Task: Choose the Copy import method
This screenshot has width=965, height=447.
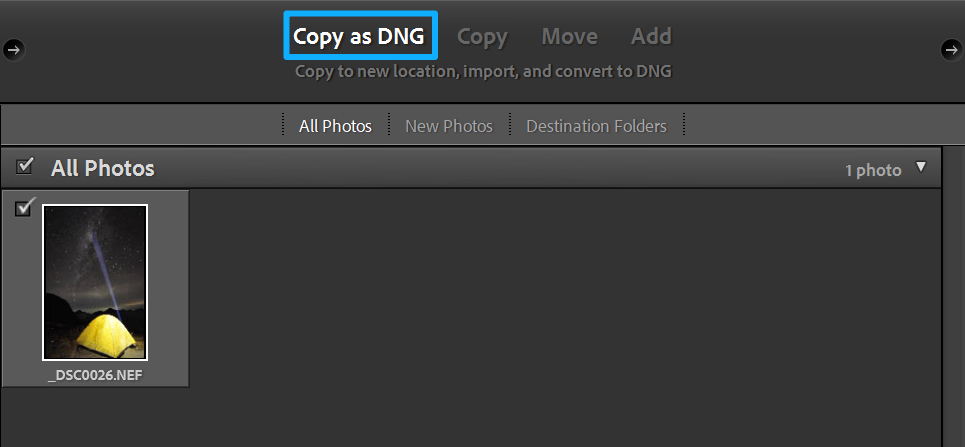Action: [x=482, y=37]
